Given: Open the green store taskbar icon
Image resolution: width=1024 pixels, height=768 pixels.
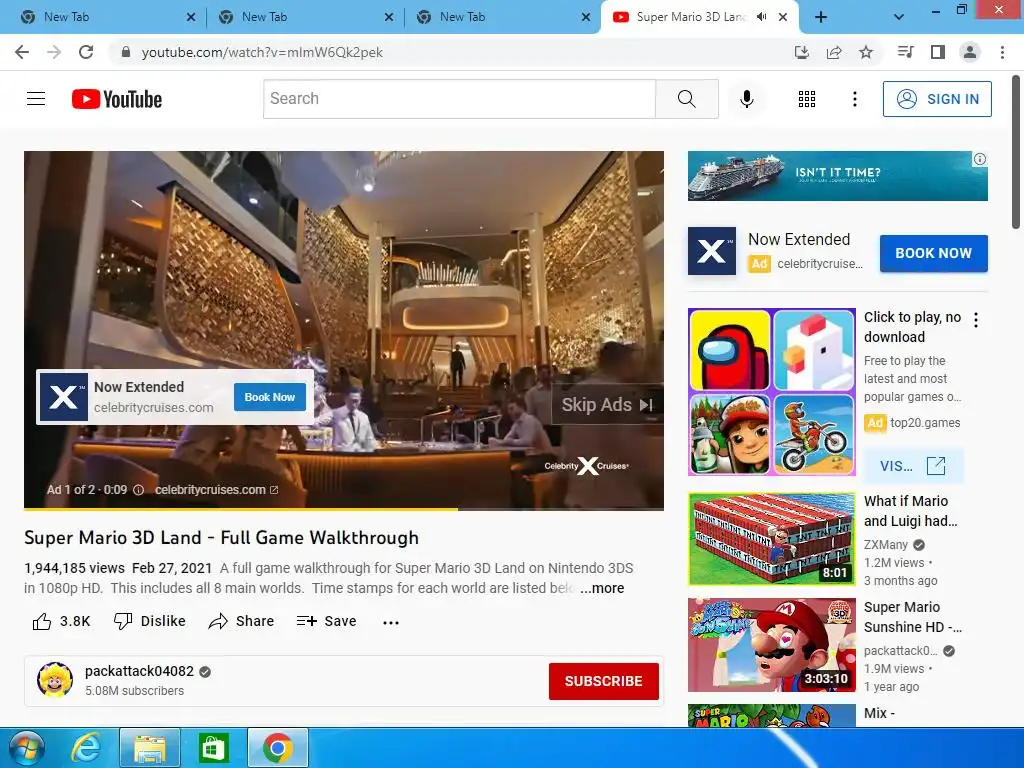Looking at the screenshot, I should pos(214,748).
